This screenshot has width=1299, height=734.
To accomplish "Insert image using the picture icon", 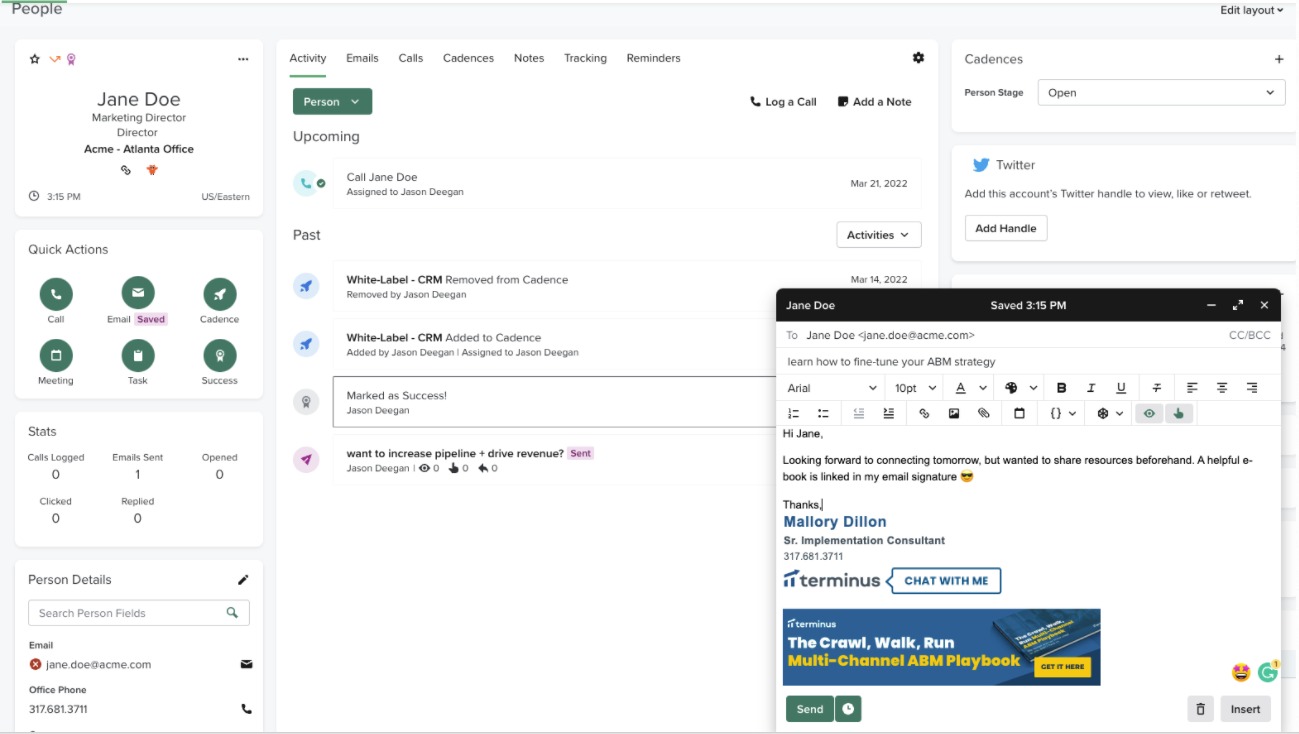I will [954, 413].
